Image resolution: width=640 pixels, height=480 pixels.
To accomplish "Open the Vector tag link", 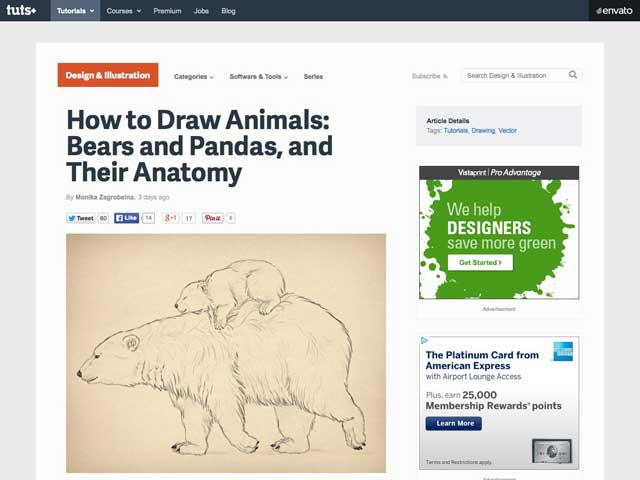I will pyautogui.click(x=507, y=131).
